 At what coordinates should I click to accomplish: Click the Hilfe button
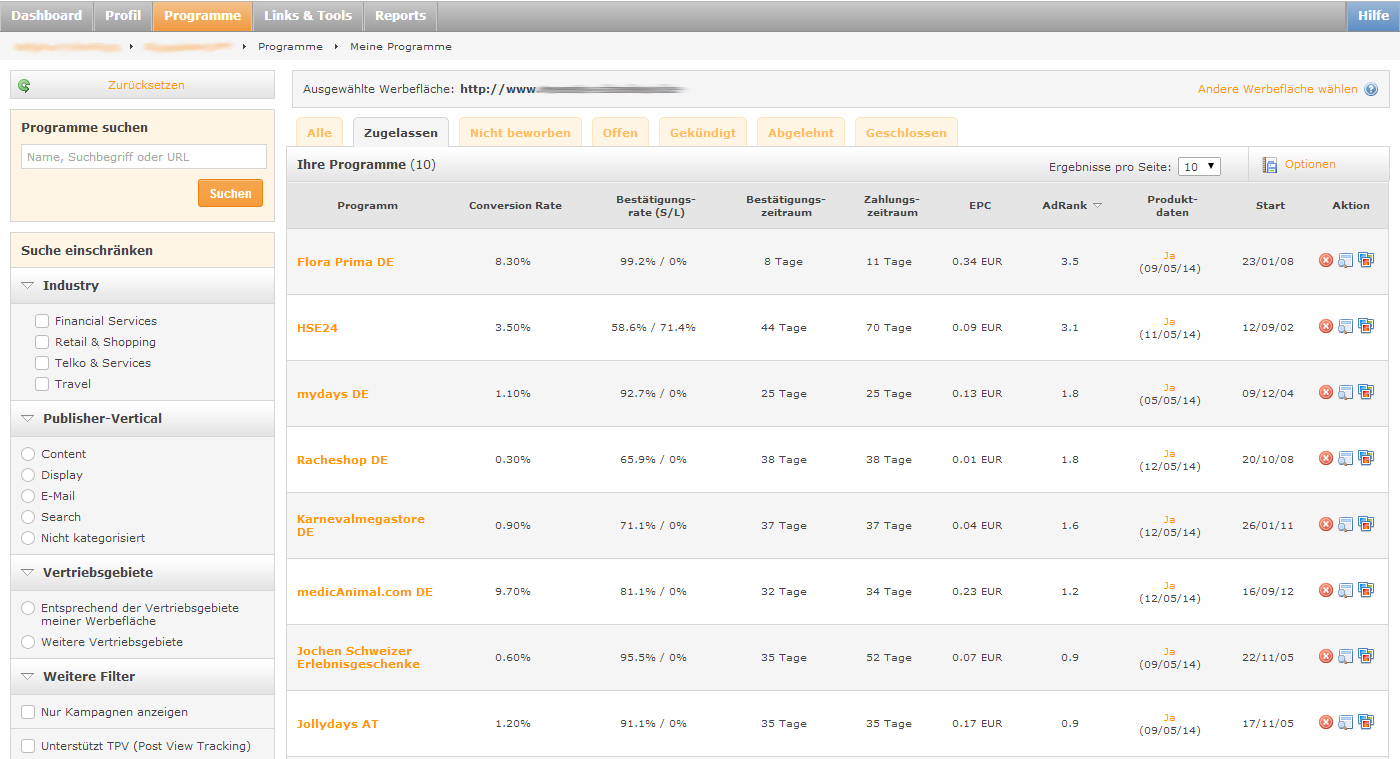[1373, 16]
